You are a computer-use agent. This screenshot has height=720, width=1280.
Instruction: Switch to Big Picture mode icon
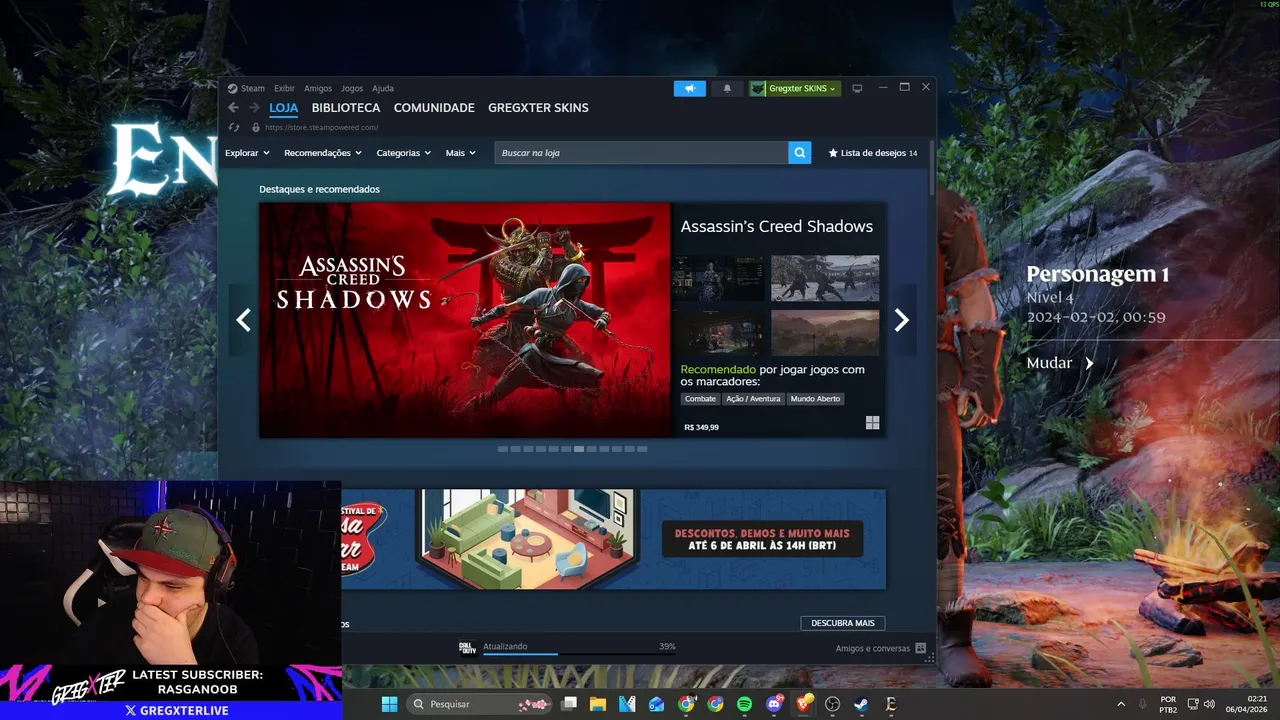click(857, 88)
